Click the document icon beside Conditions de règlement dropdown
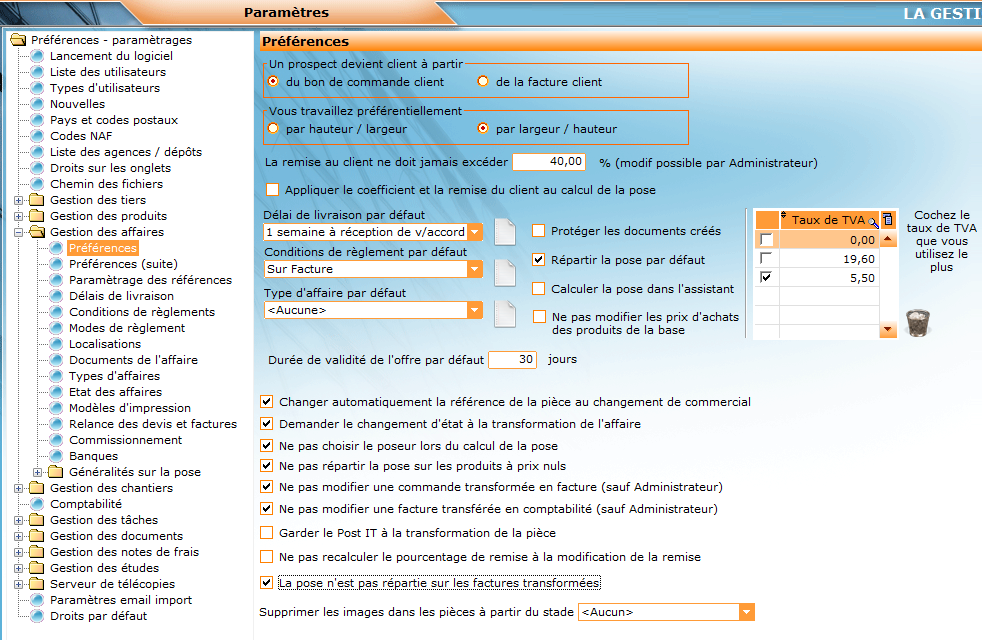Screen dimensions: 982x640 coord(505,272)
